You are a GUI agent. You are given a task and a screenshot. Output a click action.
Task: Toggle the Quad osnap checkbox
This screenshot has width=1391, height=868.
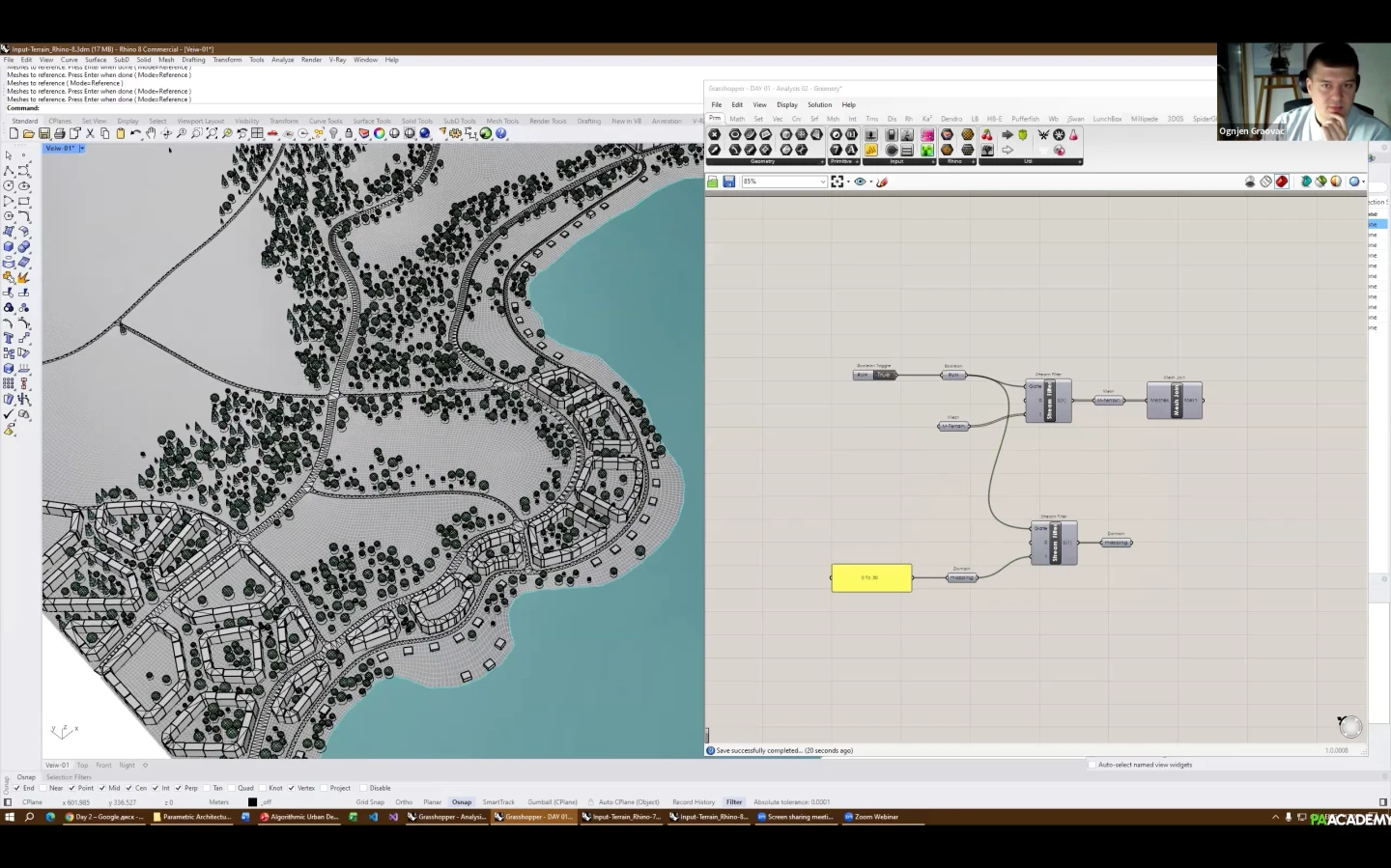pyautogui.click(x=233, y=788)
